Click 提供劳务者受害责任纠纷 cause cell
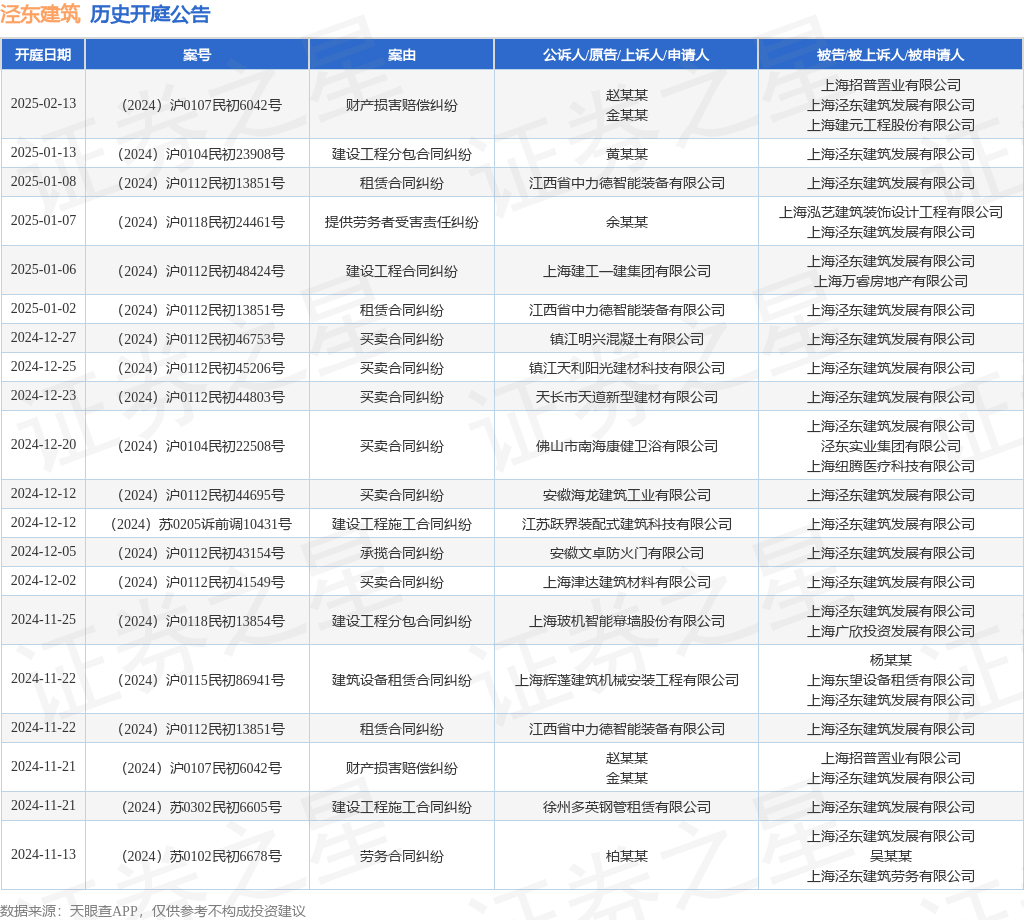Image resolution: width=1024 pixels, height=920 pixels. (x=402, y=222)
